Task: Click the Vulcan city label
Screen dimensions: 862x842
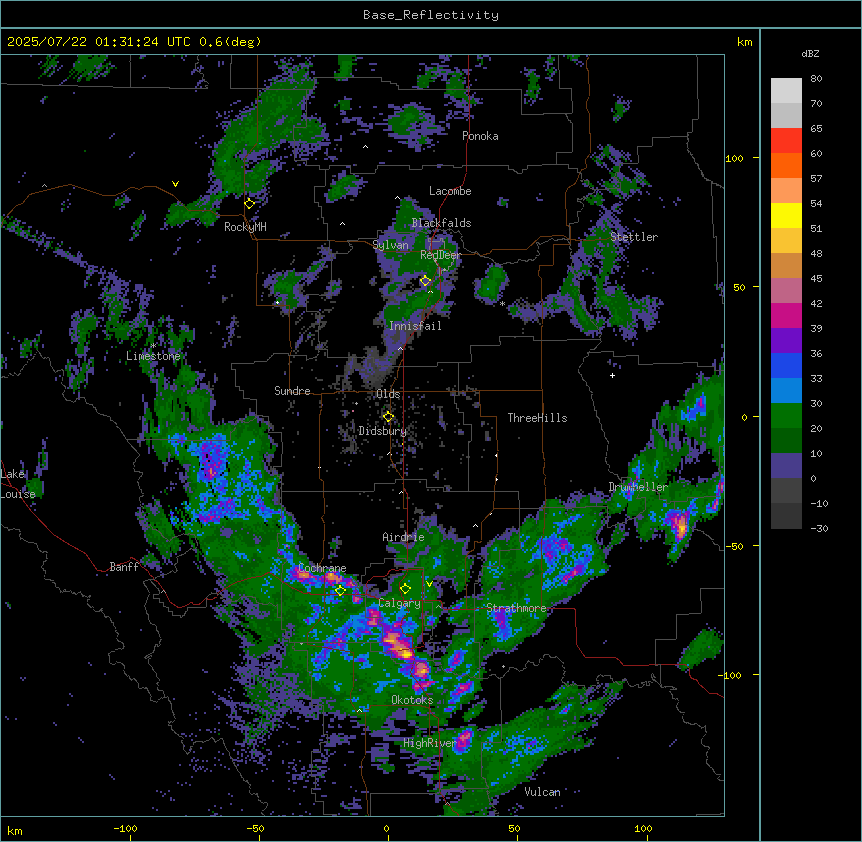Action: tap(542, 792)
